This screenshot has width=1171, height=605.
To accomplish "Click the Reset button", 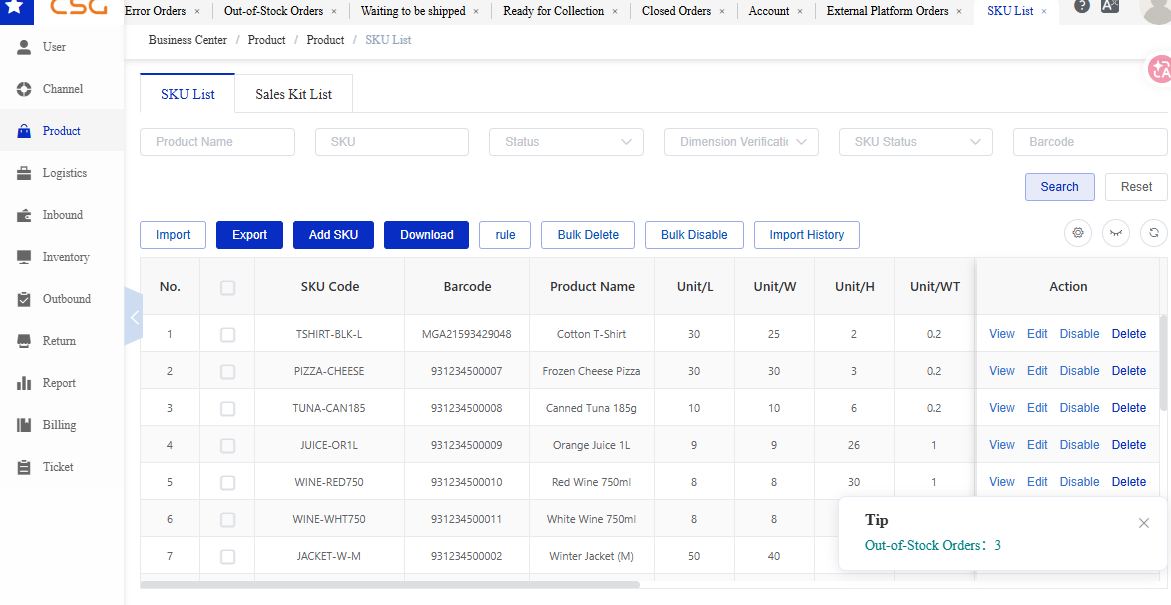I will (x=1136, y=187).
